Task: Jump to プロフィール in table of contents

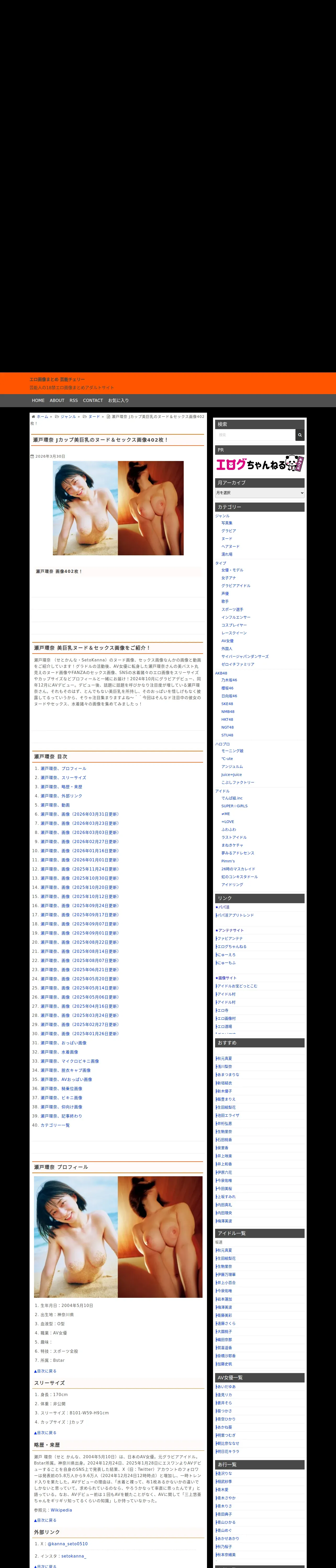Action: click(63, 769)
